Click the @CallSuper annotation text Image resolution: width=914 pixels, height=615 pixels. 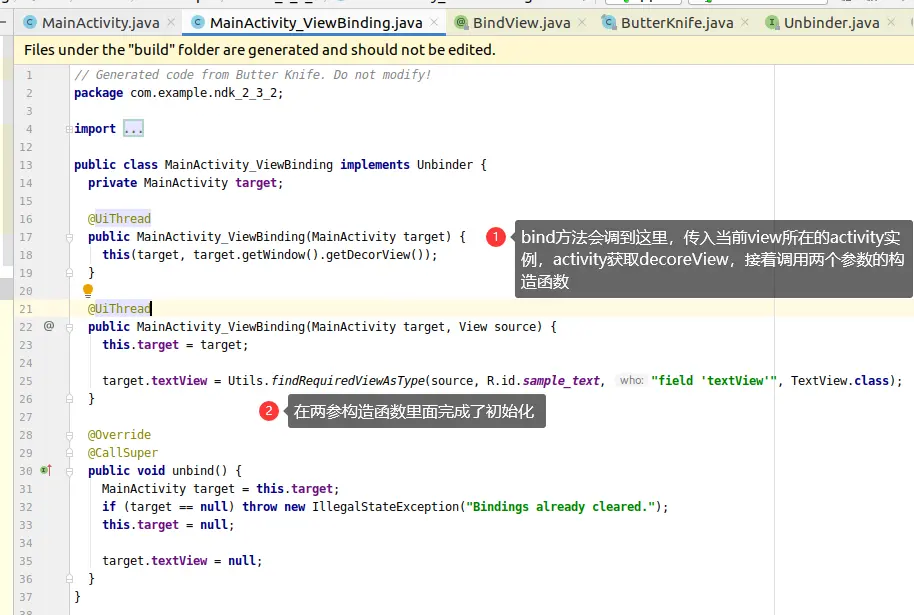click(x=122, y=453)
